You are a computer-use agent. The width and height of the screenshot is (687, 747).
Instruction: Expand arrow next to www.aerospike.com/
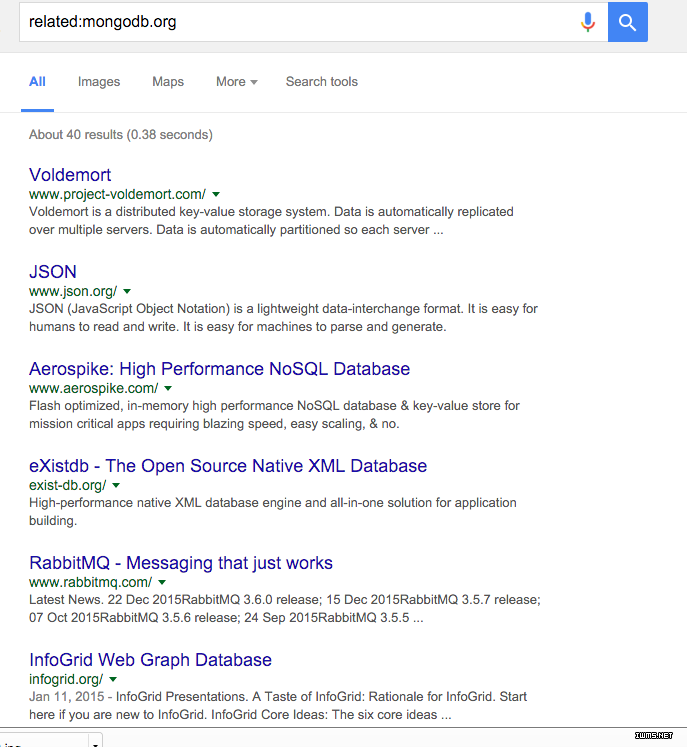[168, 388]
